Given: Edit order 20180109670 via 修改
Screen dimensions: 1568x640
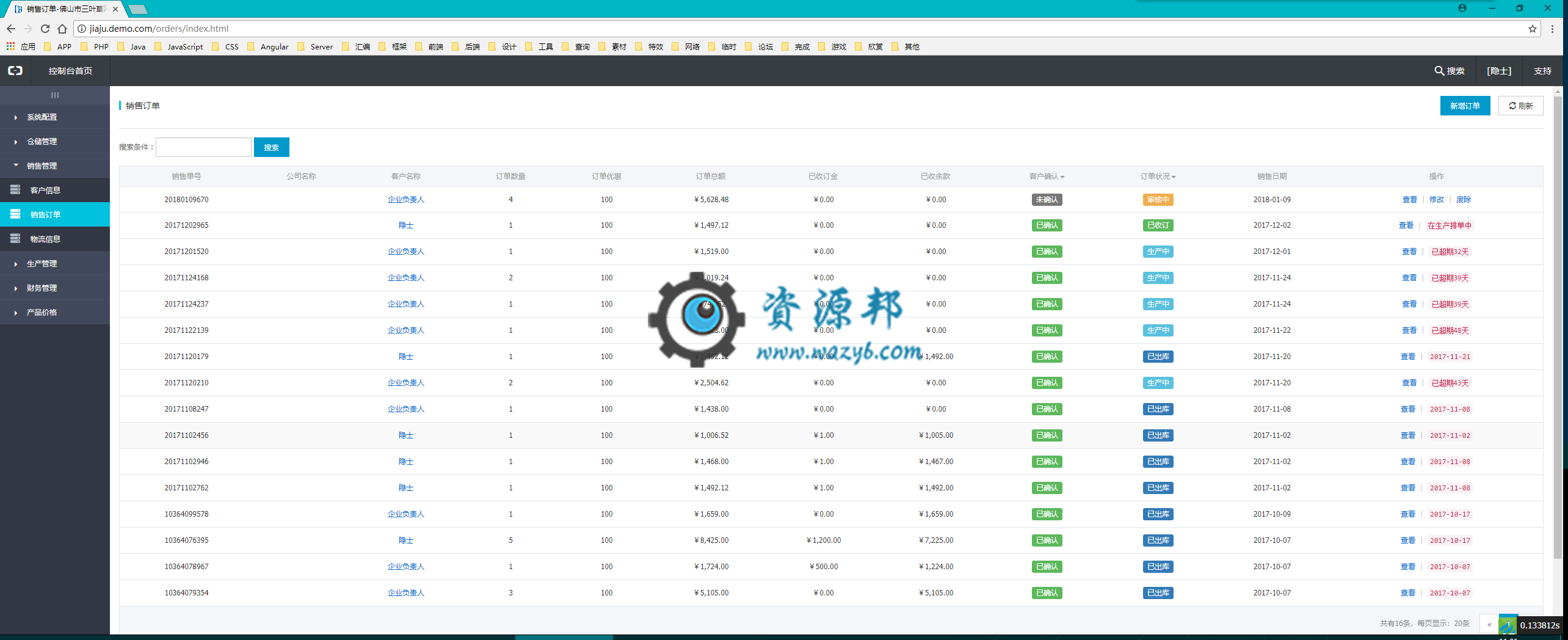Looking at the screenshot, I should 1437,200.
